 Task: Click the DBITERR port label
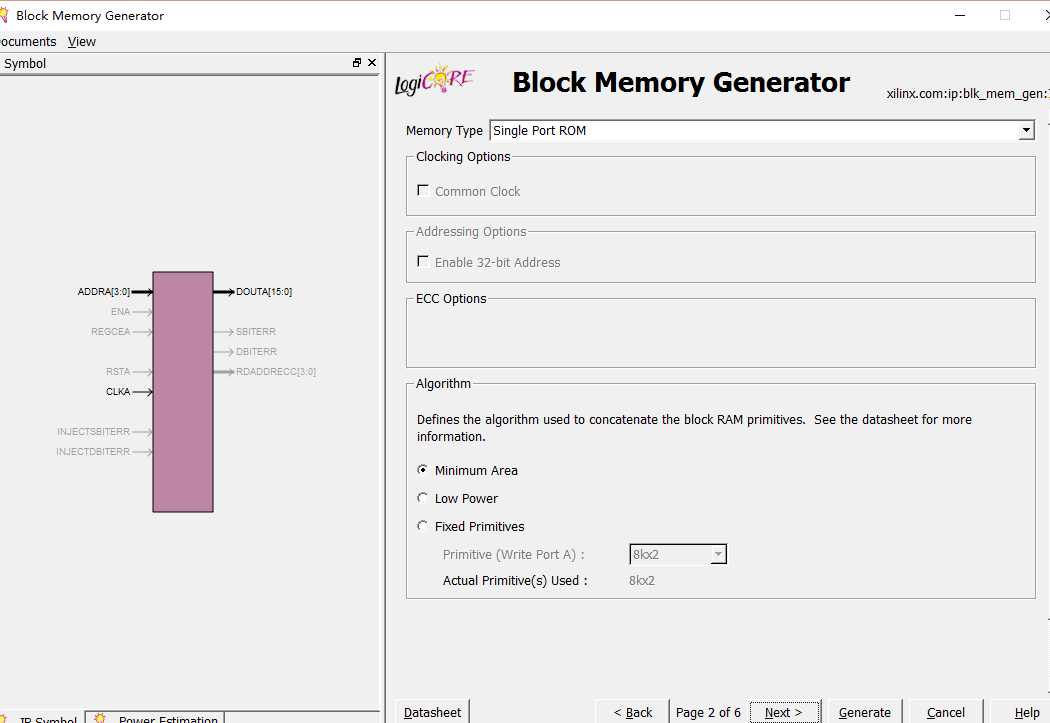[256, 351]
